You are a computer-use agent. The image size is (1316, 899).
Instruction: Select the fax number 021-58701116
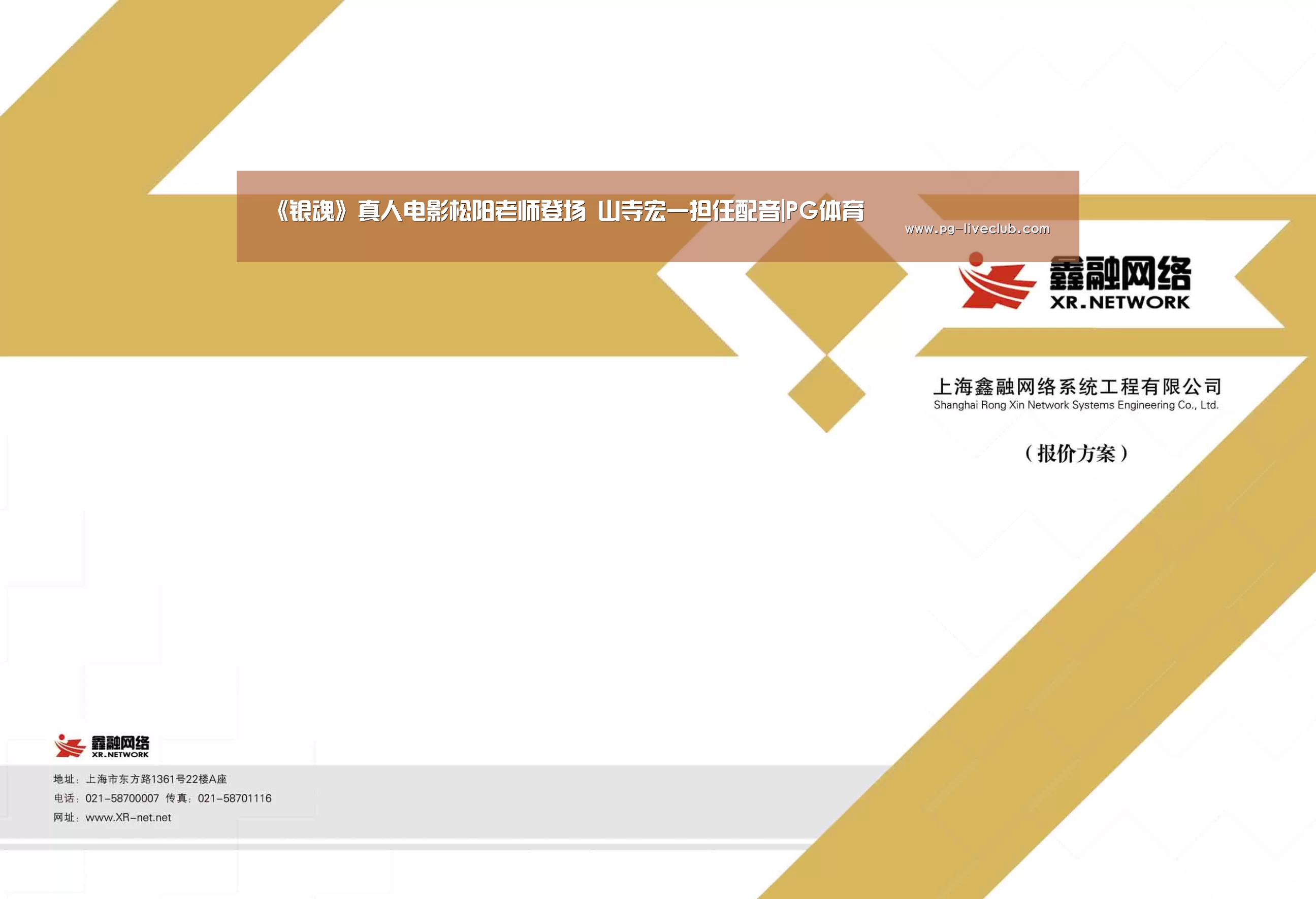pos(235,798)
